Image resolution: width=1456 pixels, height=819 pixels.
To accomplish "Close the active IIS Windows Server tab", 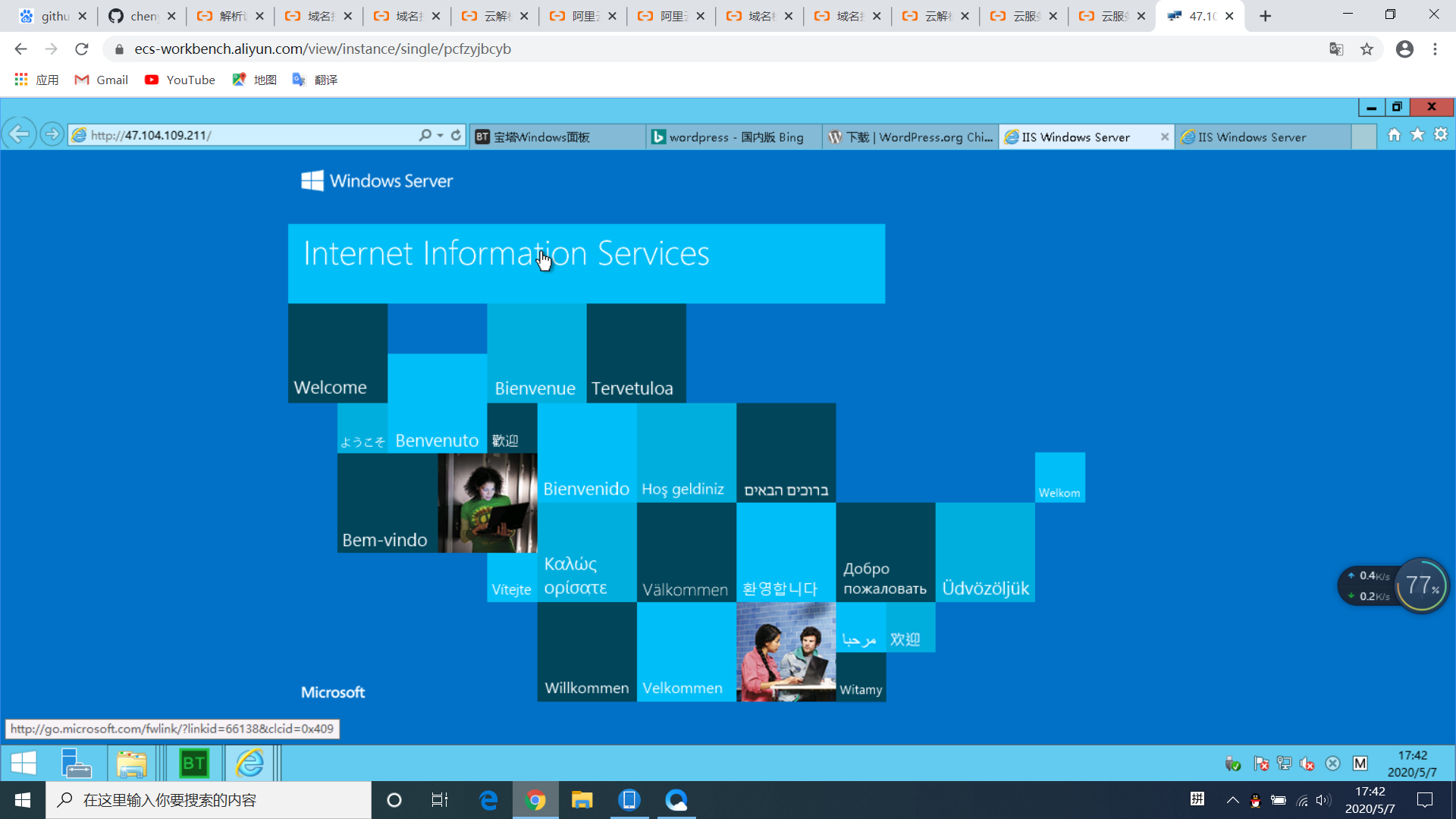I will pos(1165,137).
